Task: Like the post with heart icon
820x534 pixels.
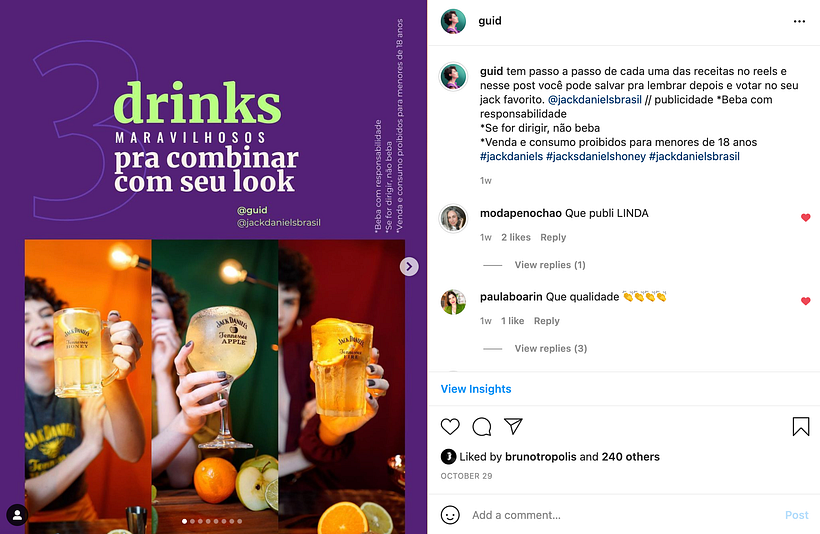Action: point(450,427)
